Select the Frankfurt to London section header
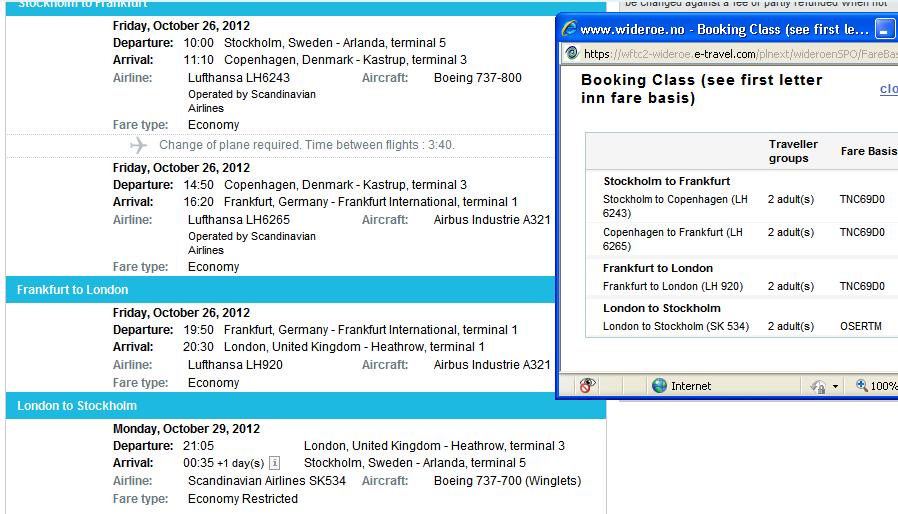Image resolution: width=898 pixels, height=514 pixels. [72, 290]
